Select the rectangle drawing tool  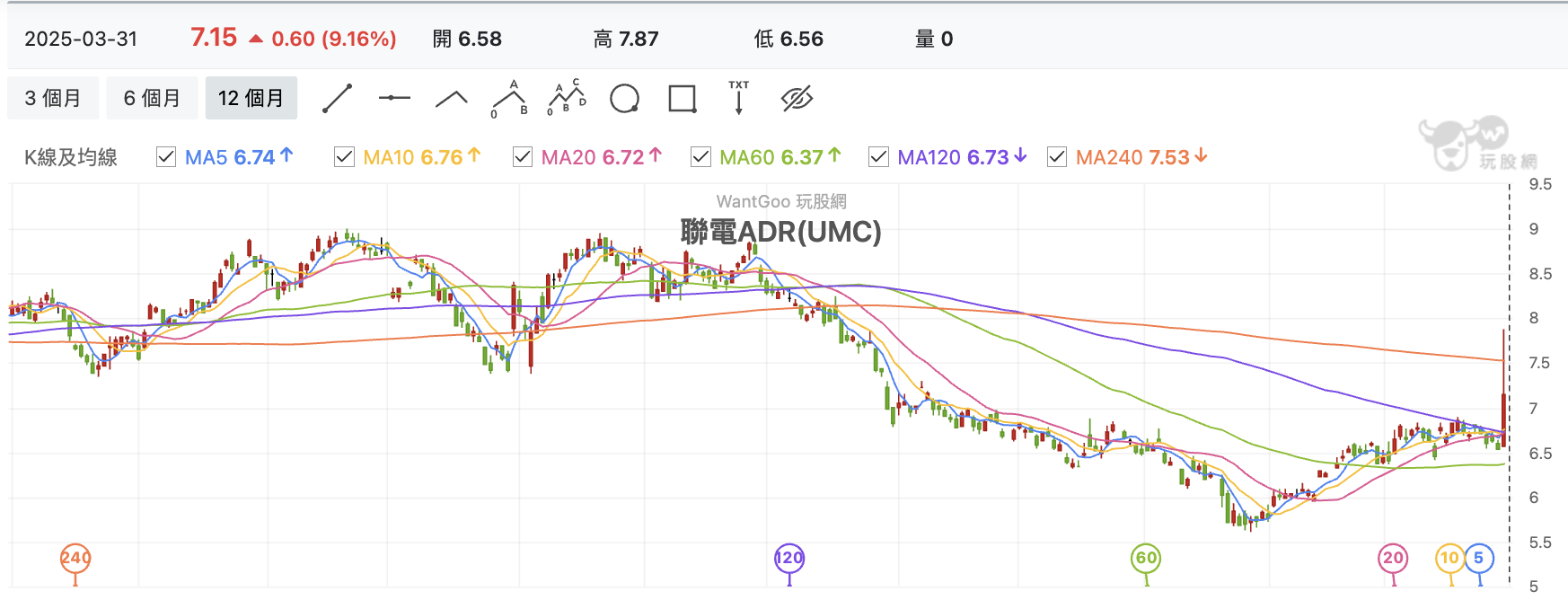tap(683, 98)
